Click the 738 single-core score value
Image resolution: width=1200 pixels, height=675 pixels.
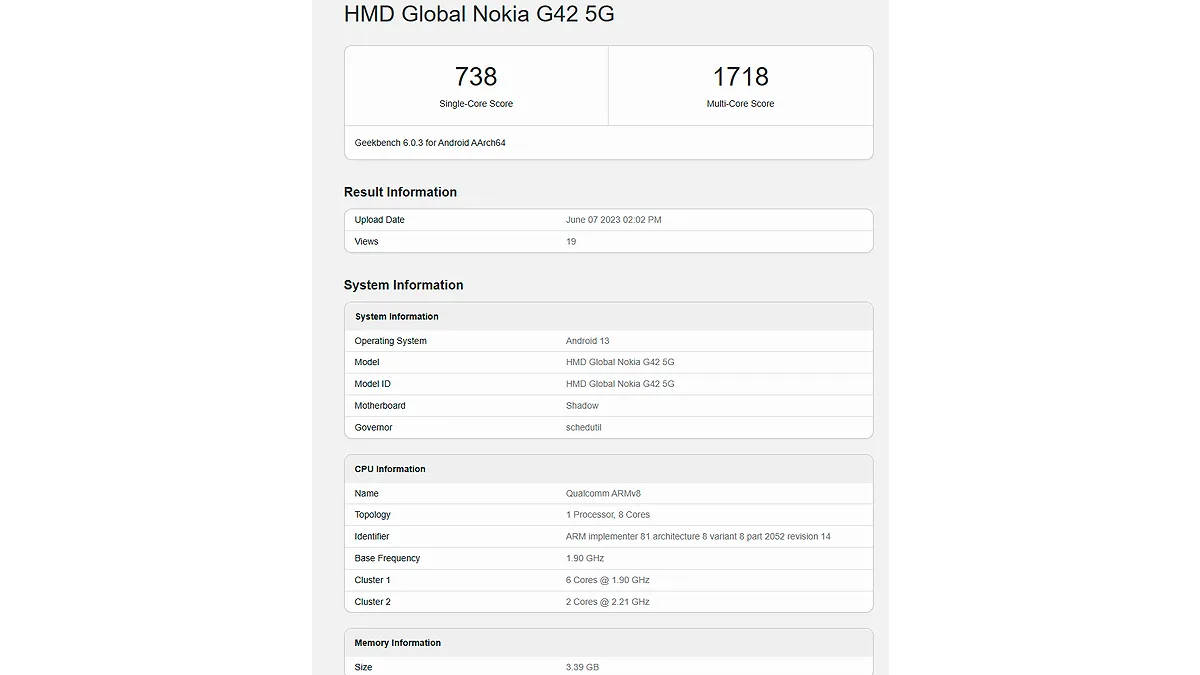[x=476, y=77]
